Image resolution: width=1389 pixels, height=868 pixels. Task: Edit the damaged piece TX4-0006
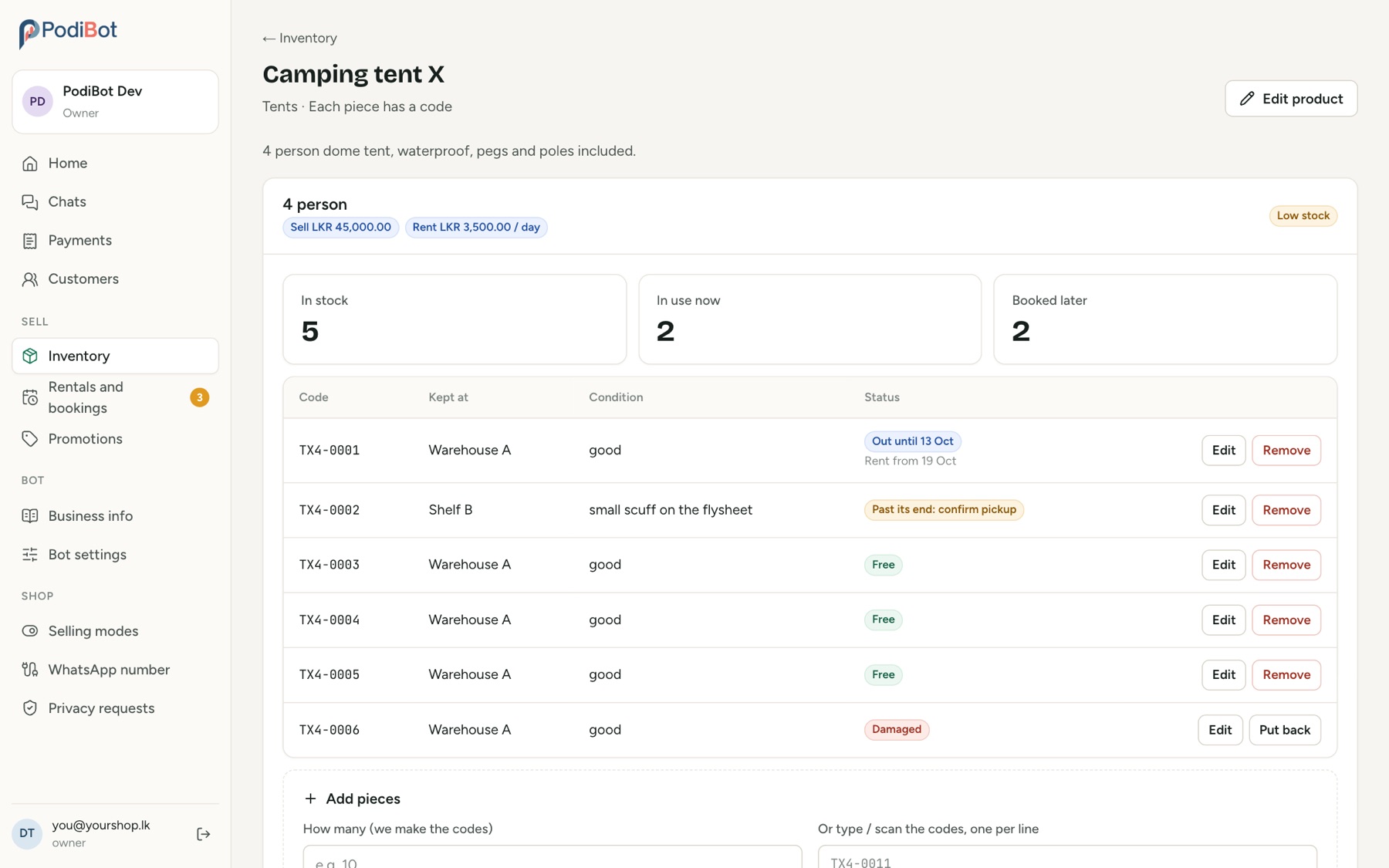(x=1220, y=730)
